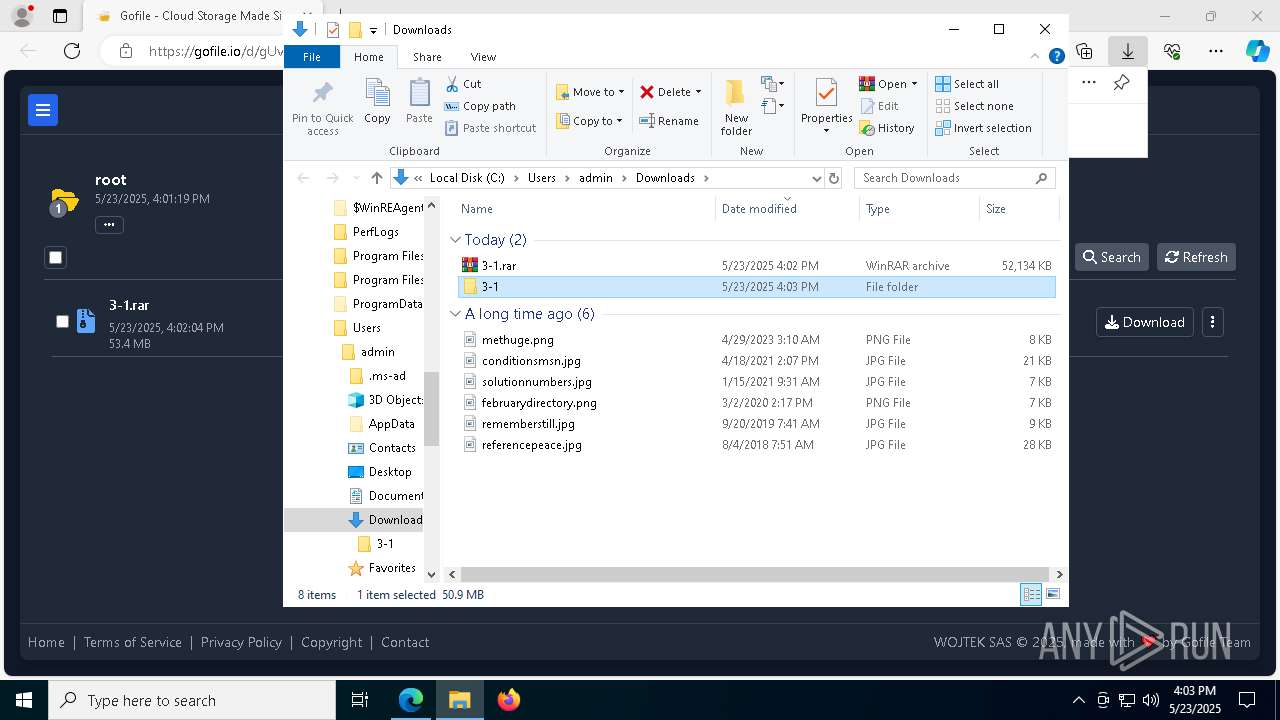The image size is (1280, 720).
Task: Go up one folder level arrow
Action: [x=376, y=178]
